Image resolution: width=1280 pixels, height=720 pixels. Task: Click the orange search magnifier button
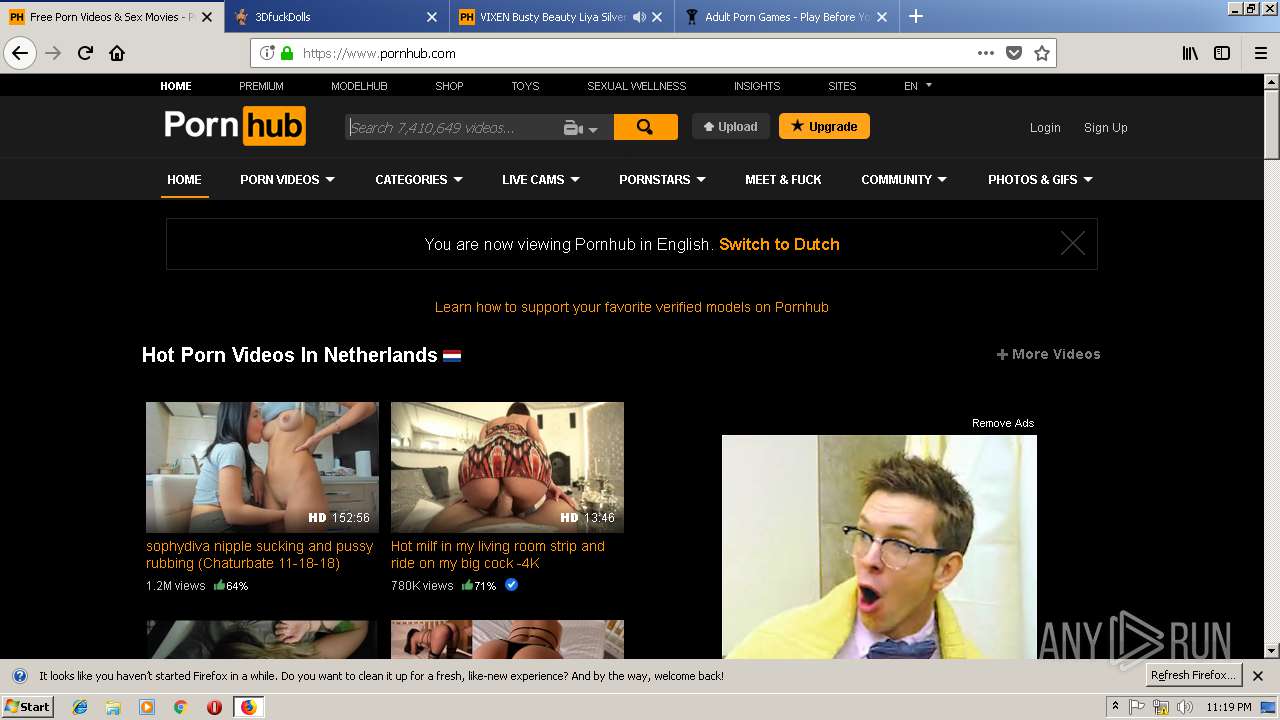pos(645,127)
